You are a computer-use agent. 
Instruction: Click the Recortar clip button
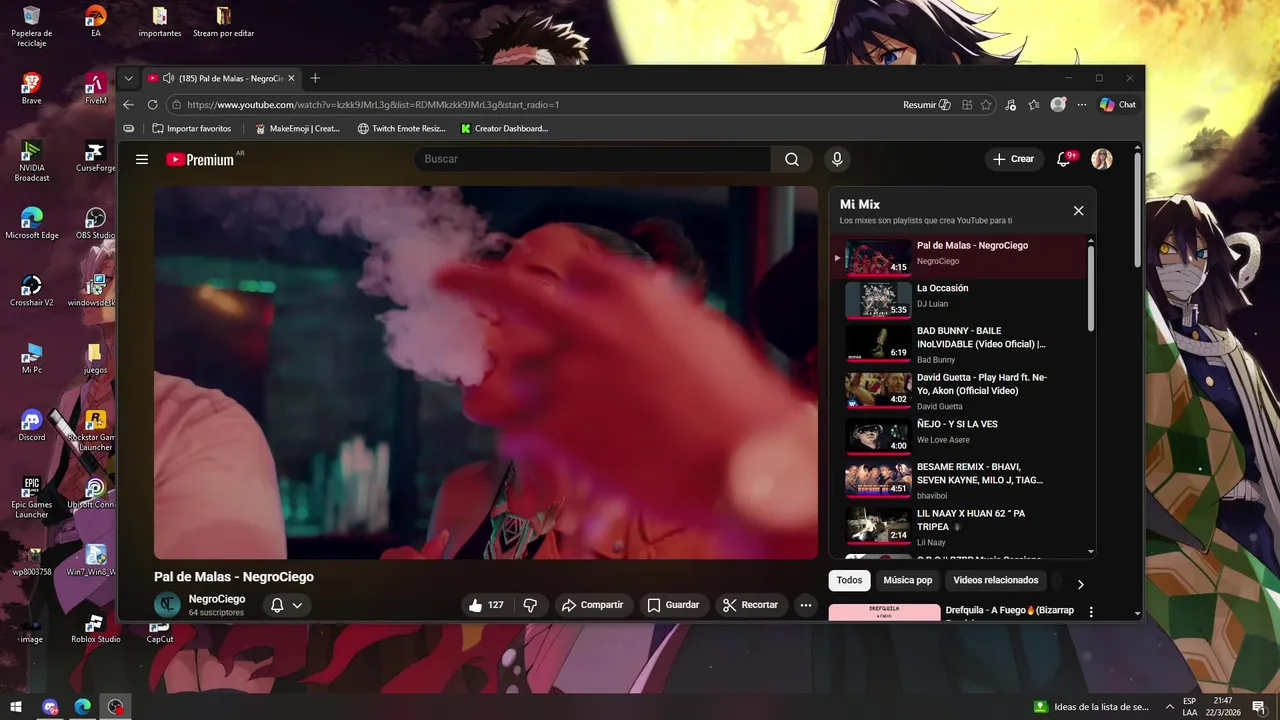(751, 605)
